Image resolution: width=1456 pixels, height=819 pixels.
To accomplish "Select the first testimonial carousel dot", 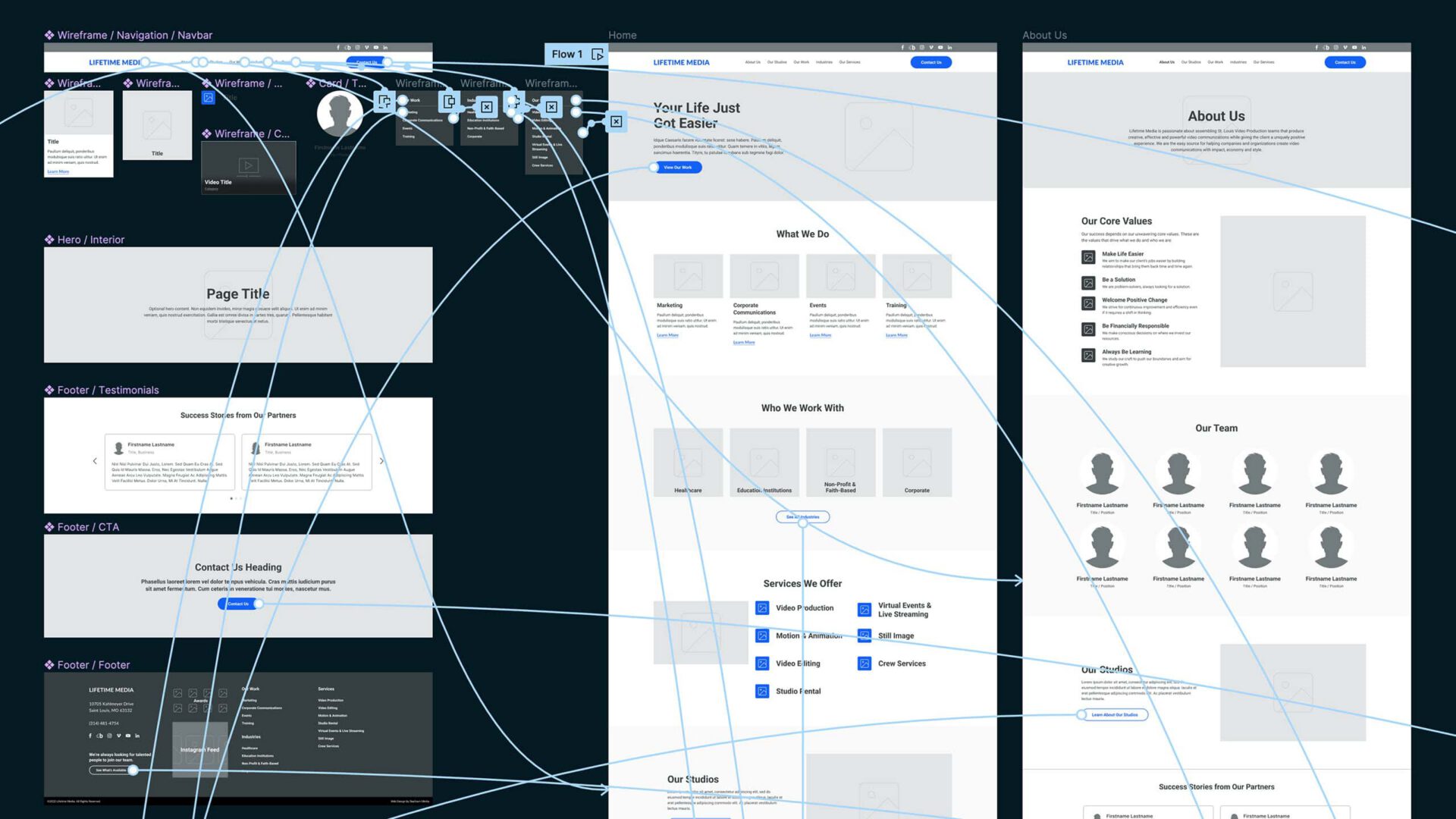I will (x=231, y=499).
